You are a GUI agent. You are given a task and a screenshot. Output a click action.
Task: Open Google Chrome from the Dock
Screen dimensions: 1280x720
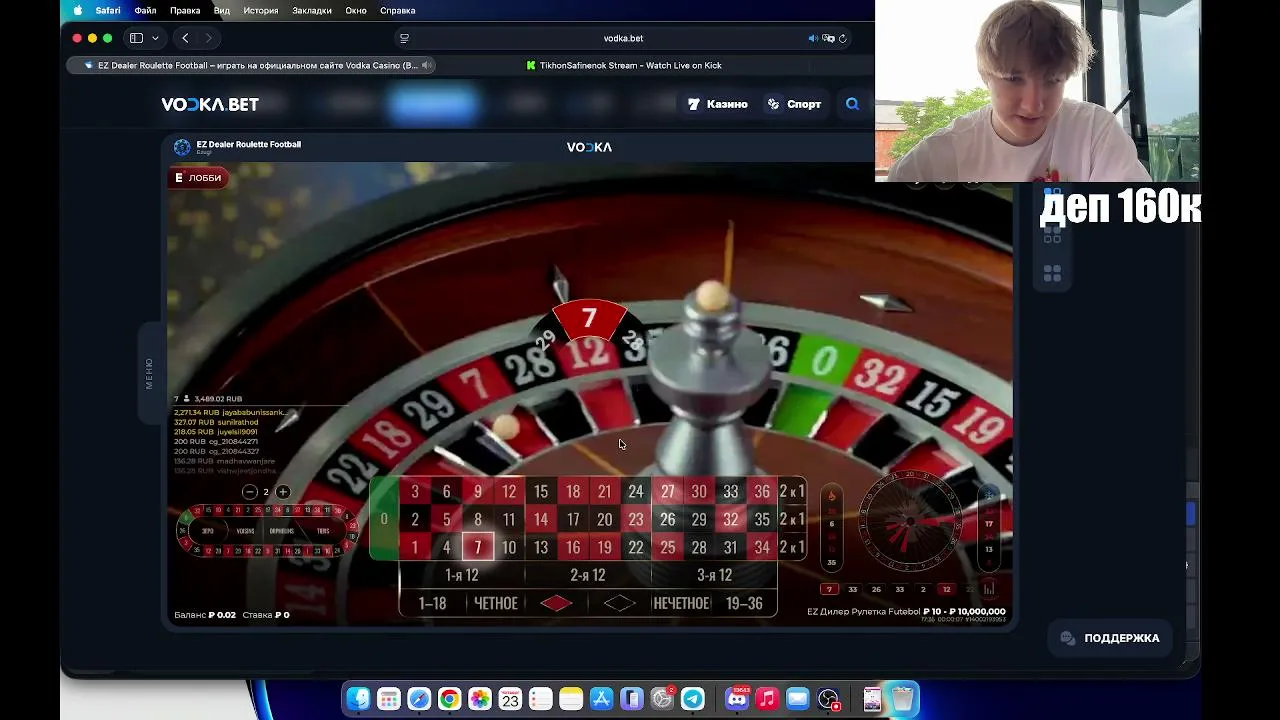(x=449, y=699)
